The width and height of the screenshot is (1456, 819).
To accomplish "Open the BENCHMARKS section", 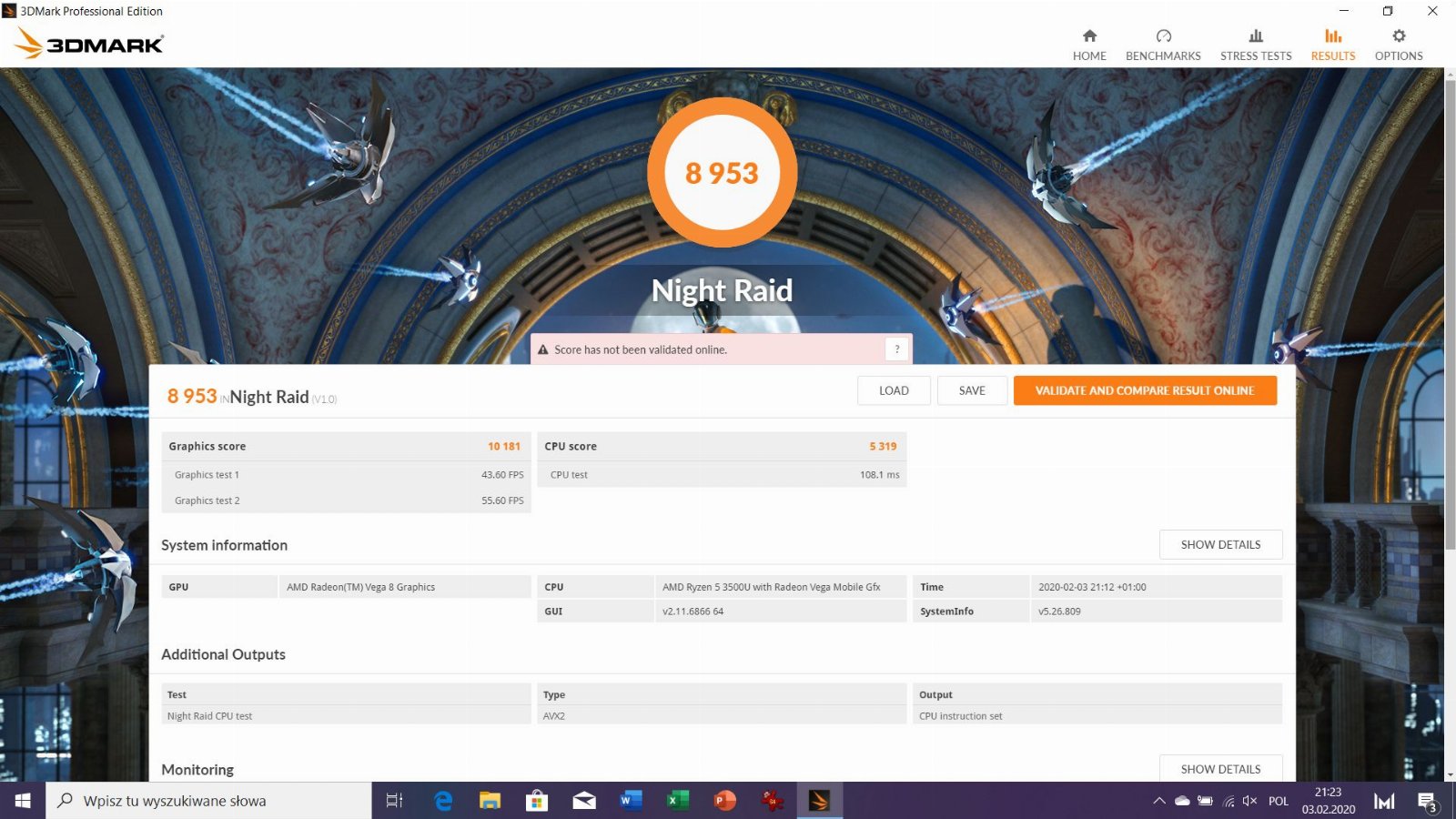I will click(x=1163, y=45).
